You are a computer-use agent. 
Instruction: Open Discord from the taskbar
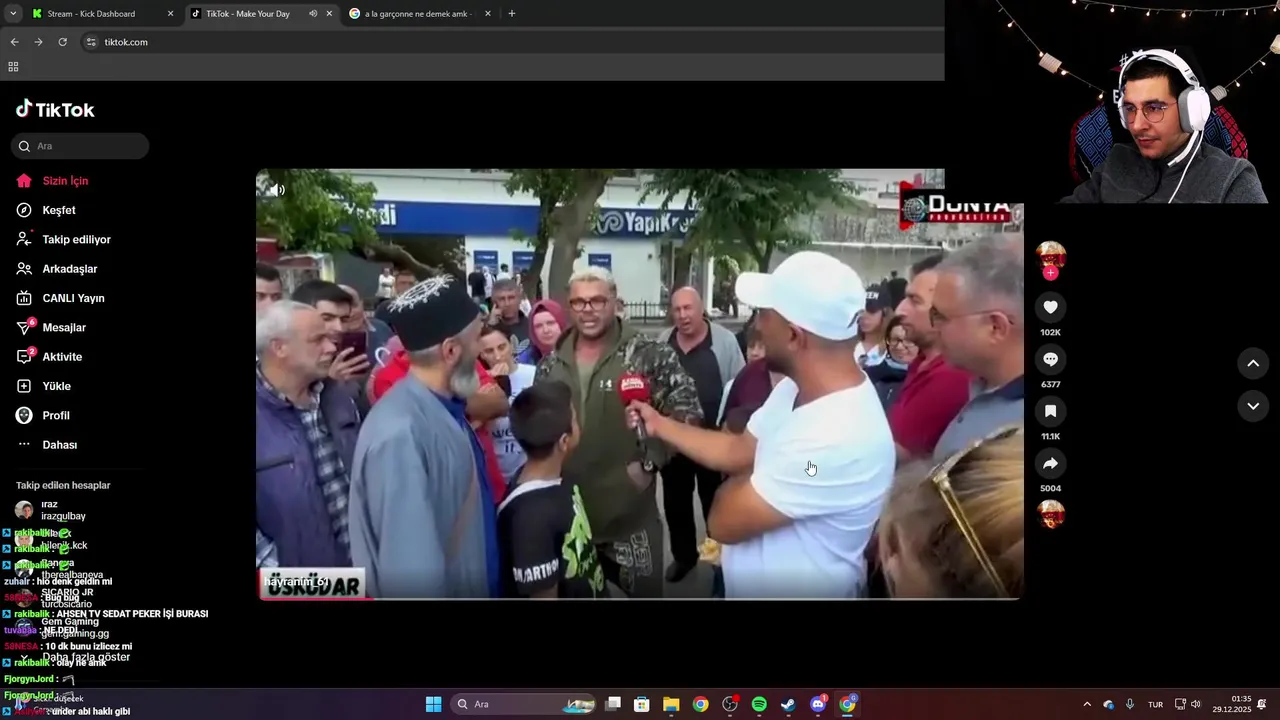(x=818, y=704)
